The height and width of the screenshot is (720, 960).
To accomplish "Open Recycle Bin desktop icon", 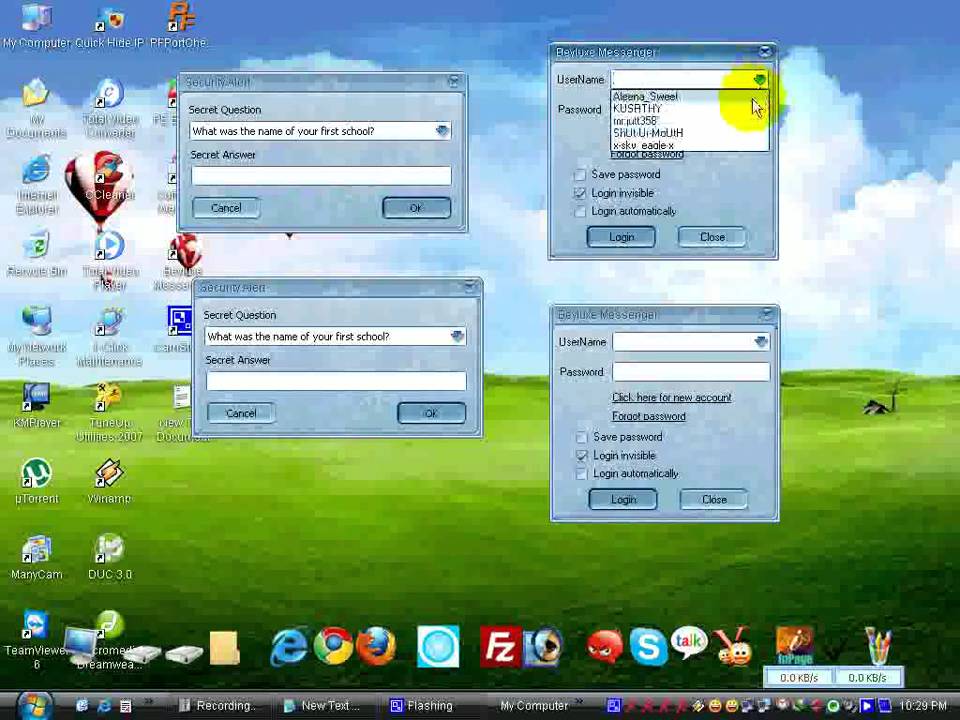I will coord(37,254).
